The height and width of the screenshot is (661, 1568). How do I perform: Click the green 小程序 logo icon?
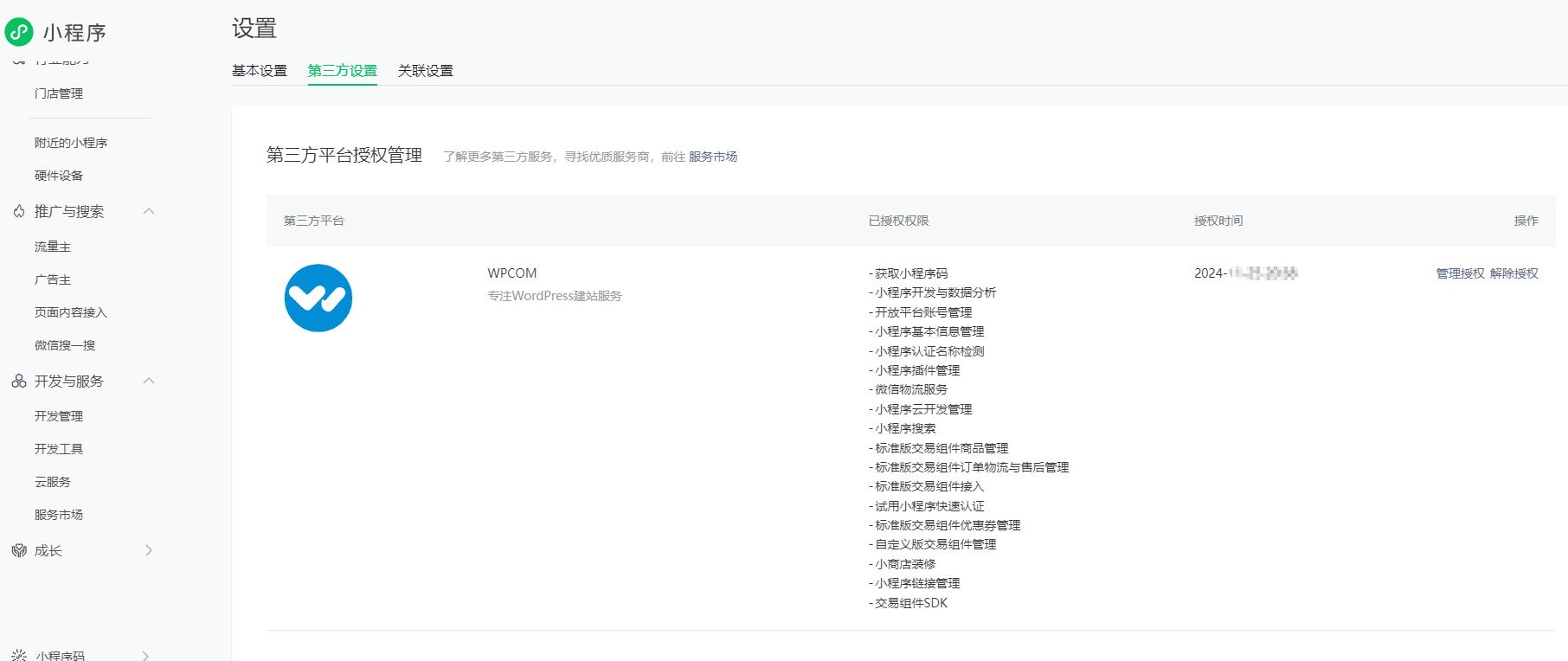pos(19,32)
